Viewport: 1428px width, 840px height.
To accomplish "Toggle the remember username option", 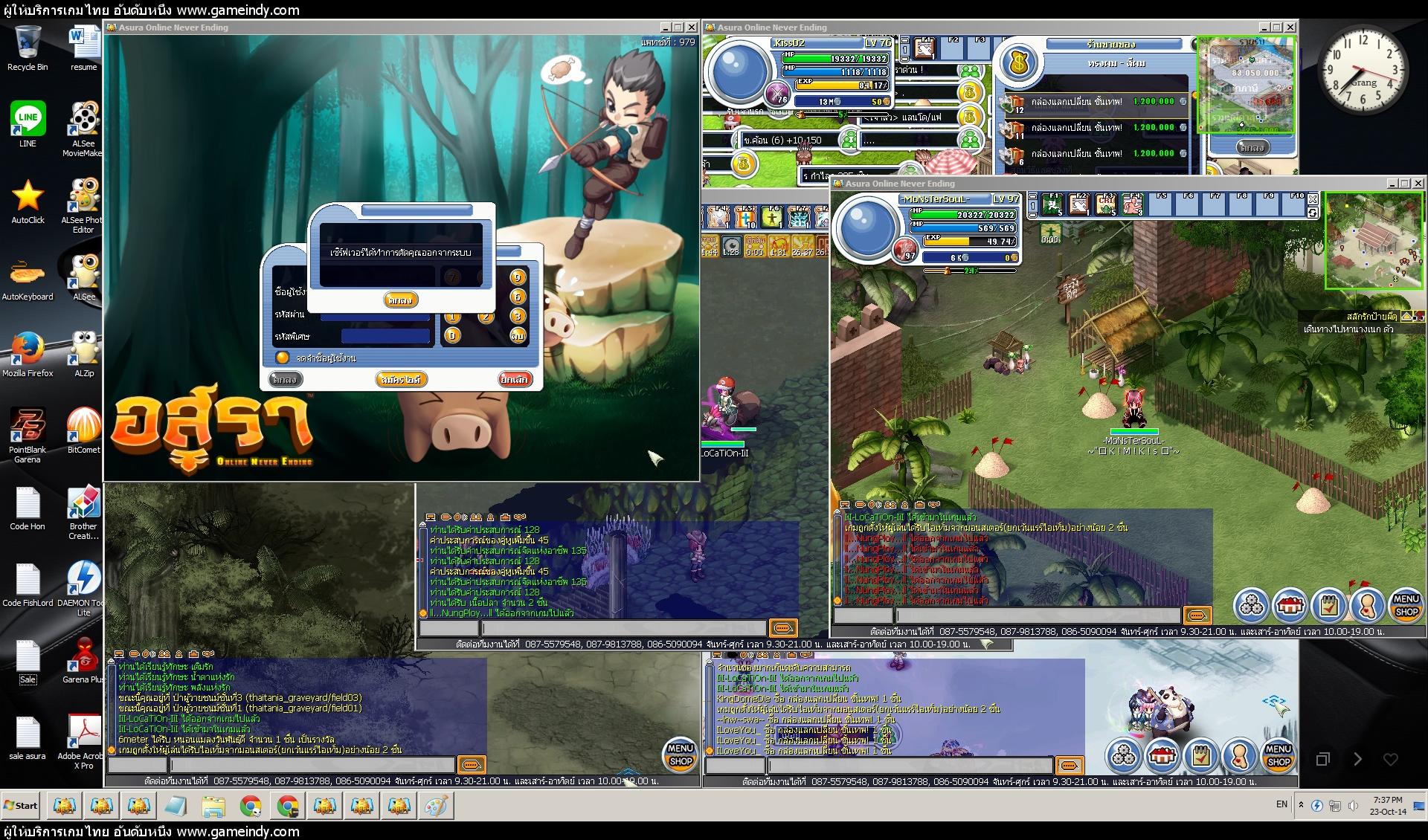I will point(282,358).
